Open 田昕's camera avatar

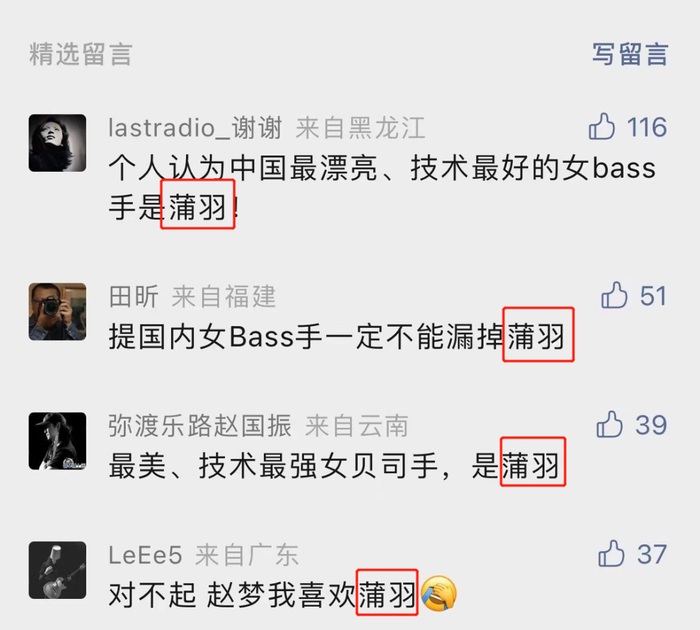click(x=58, y=312)
